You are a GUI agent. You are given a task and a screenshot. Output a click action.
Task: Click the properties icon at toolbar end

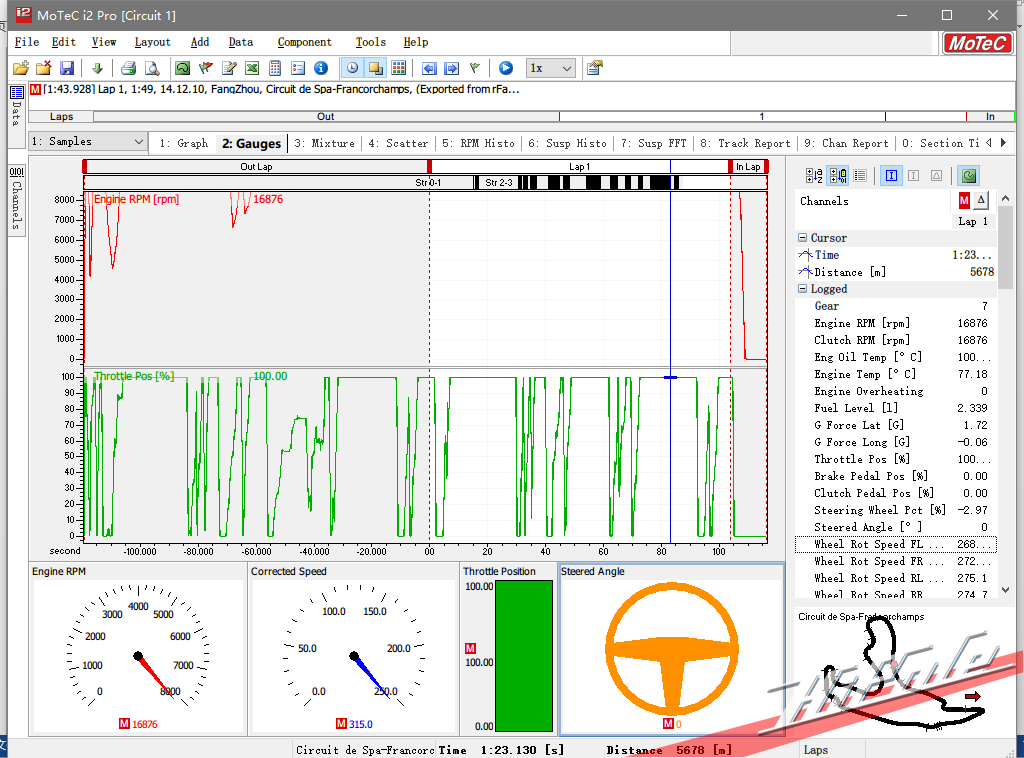click(x=594, y=68)
